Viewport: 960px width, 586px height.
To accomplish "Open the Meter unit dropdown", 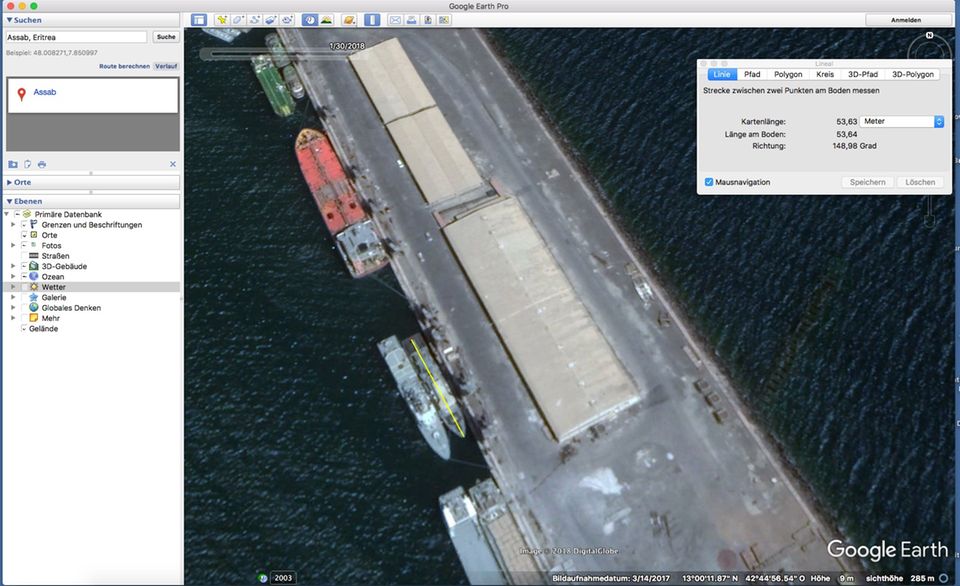I will click(903, 121).
